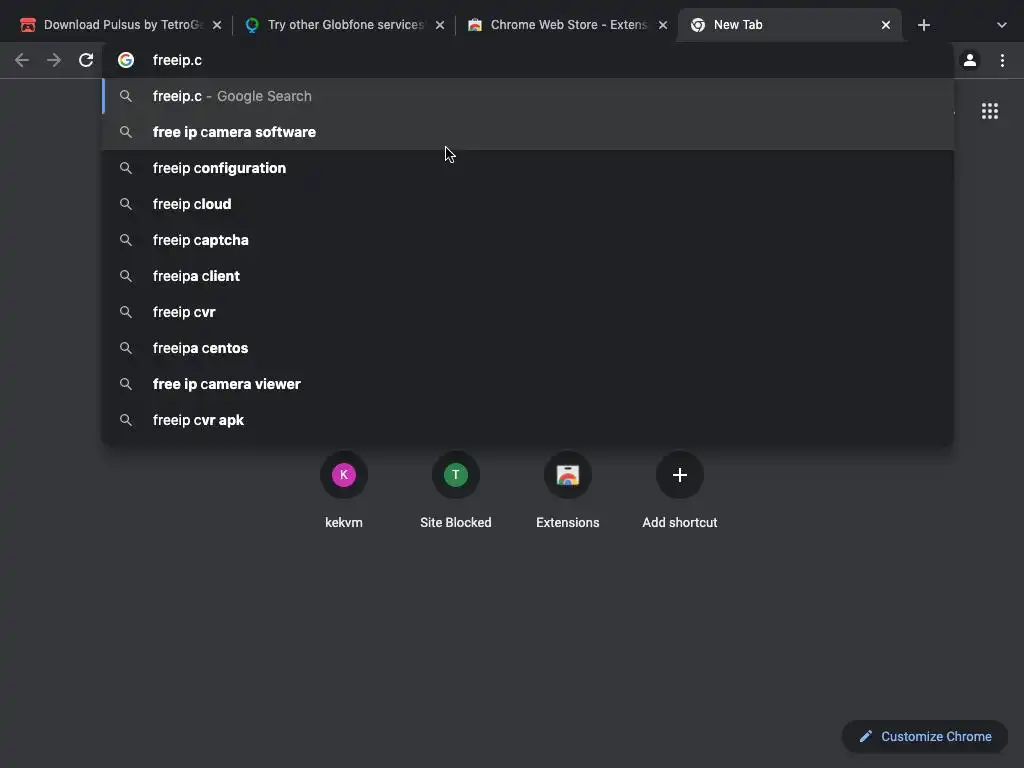Choose 'freeip cloud' suggestion

[528, 204]
